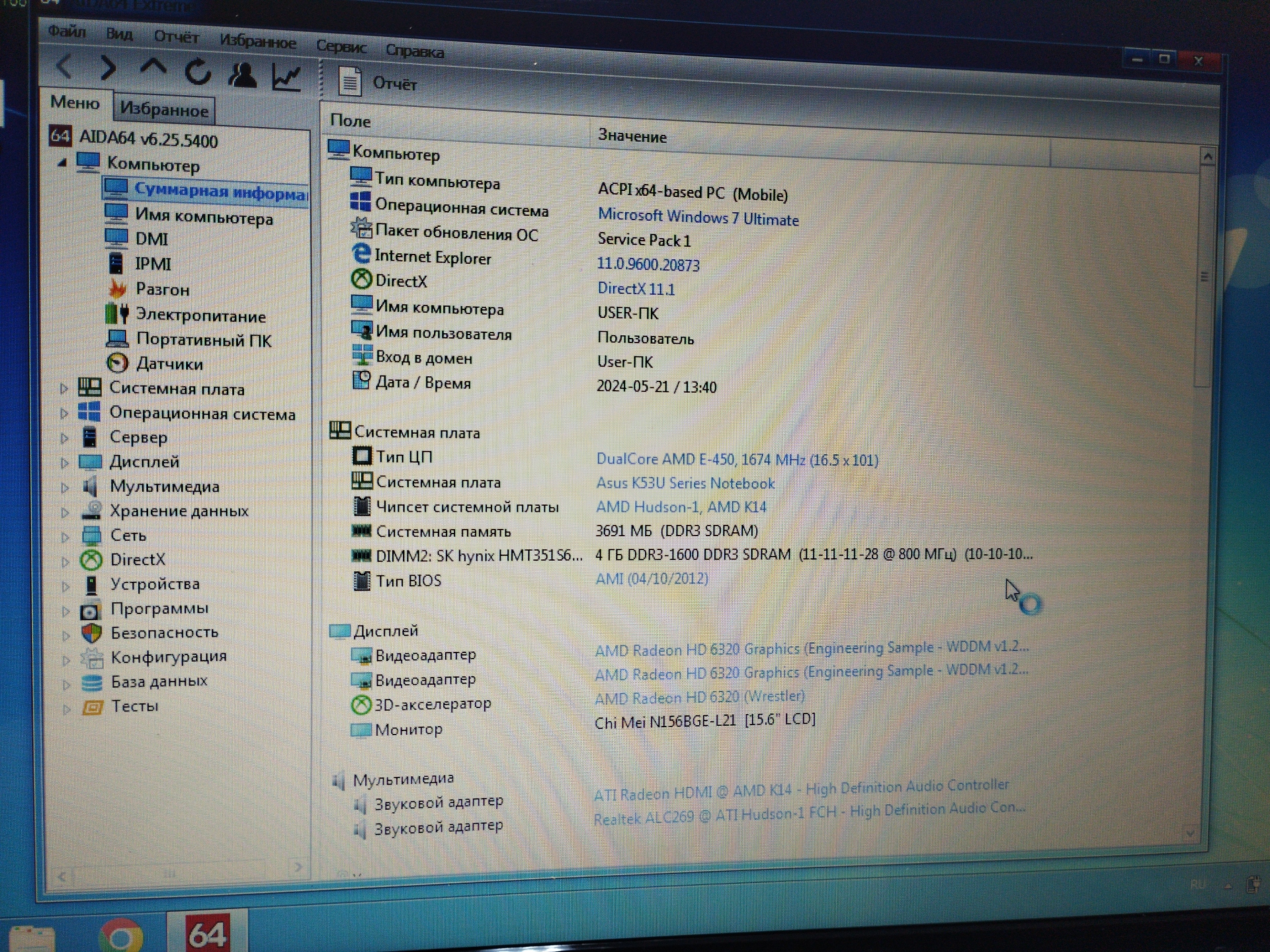Open Realtek ALC269 audio adapter link
Viewport: 1270px width, 952px height.
[x=808, y=814]
